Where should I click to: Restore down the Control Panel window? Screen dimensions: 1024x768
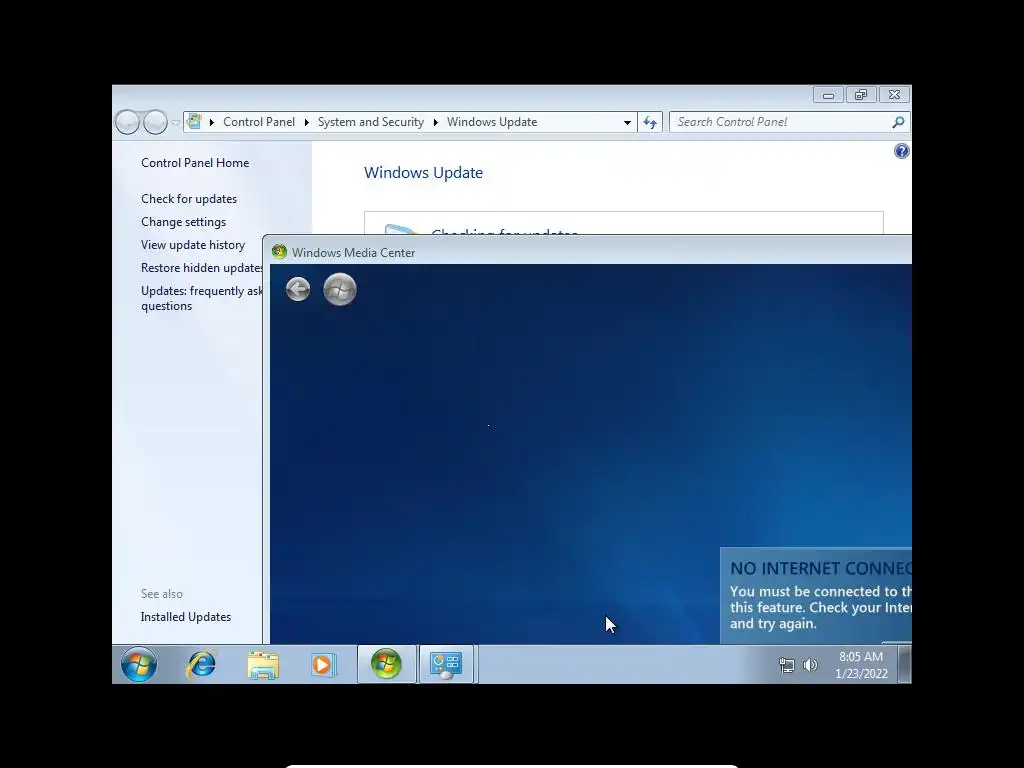[861, 95]
